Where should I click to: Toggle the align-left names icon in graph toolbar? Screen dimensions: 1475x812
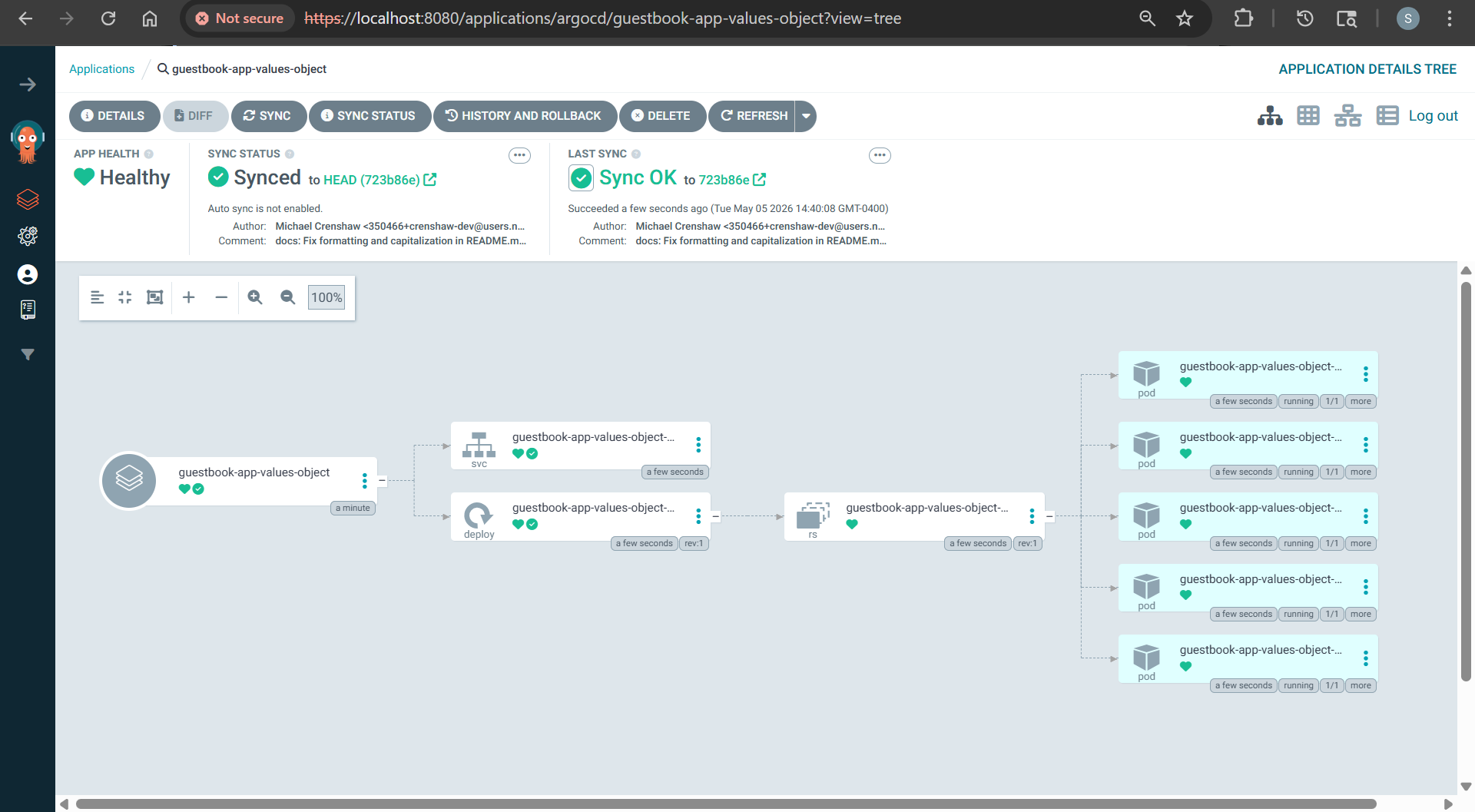pos(98,297)
